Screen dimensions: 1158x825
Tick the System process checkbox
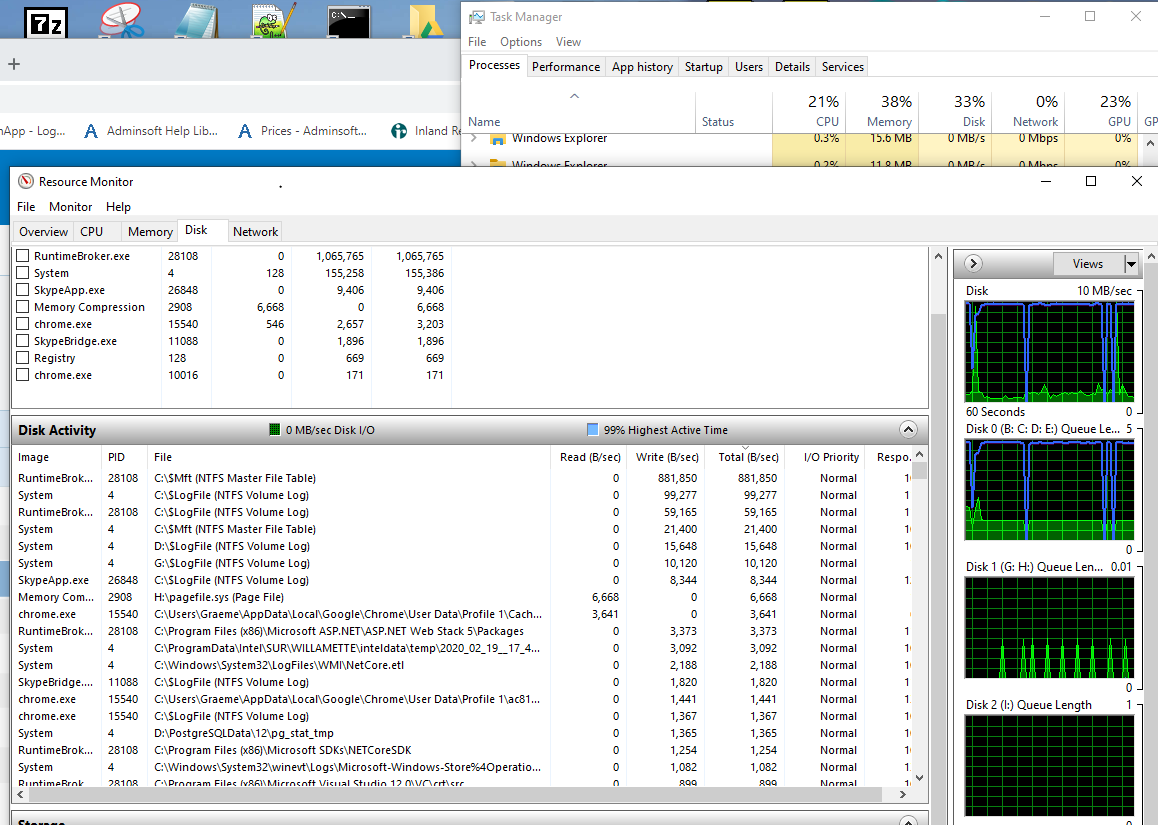[x=23, y=273]
